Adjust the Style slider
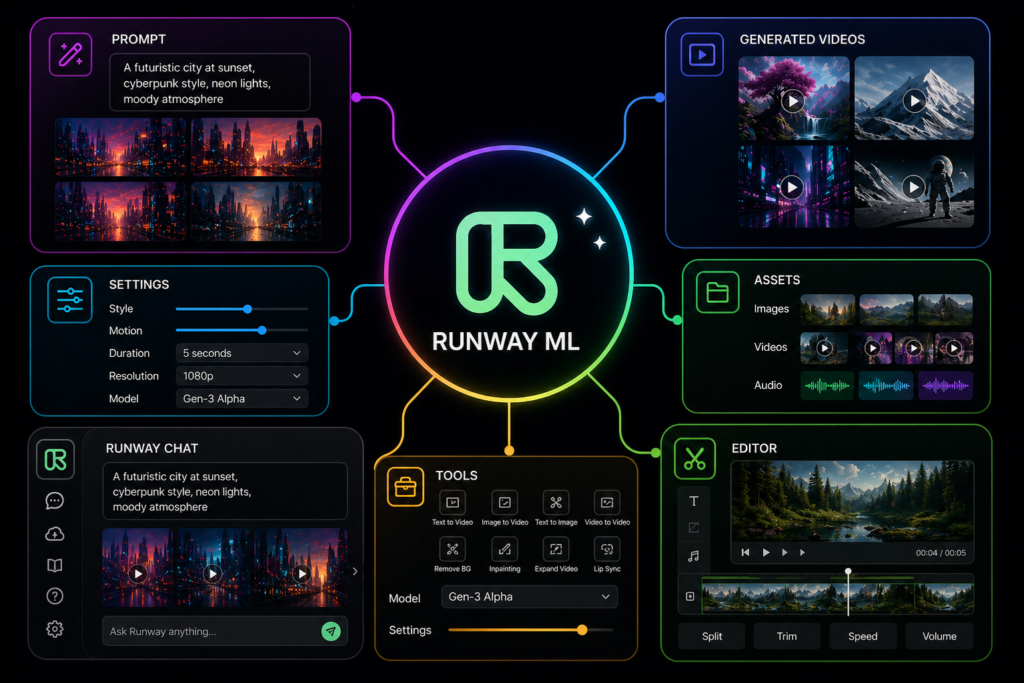The image size is (1024, 683). coord(242,309)
